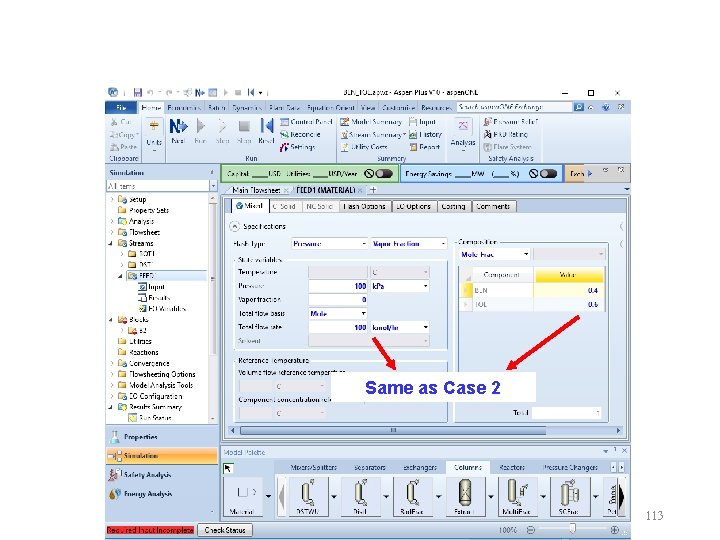Expand the Setup tree node
Screen dimensions: 720x540
point(112,199)
